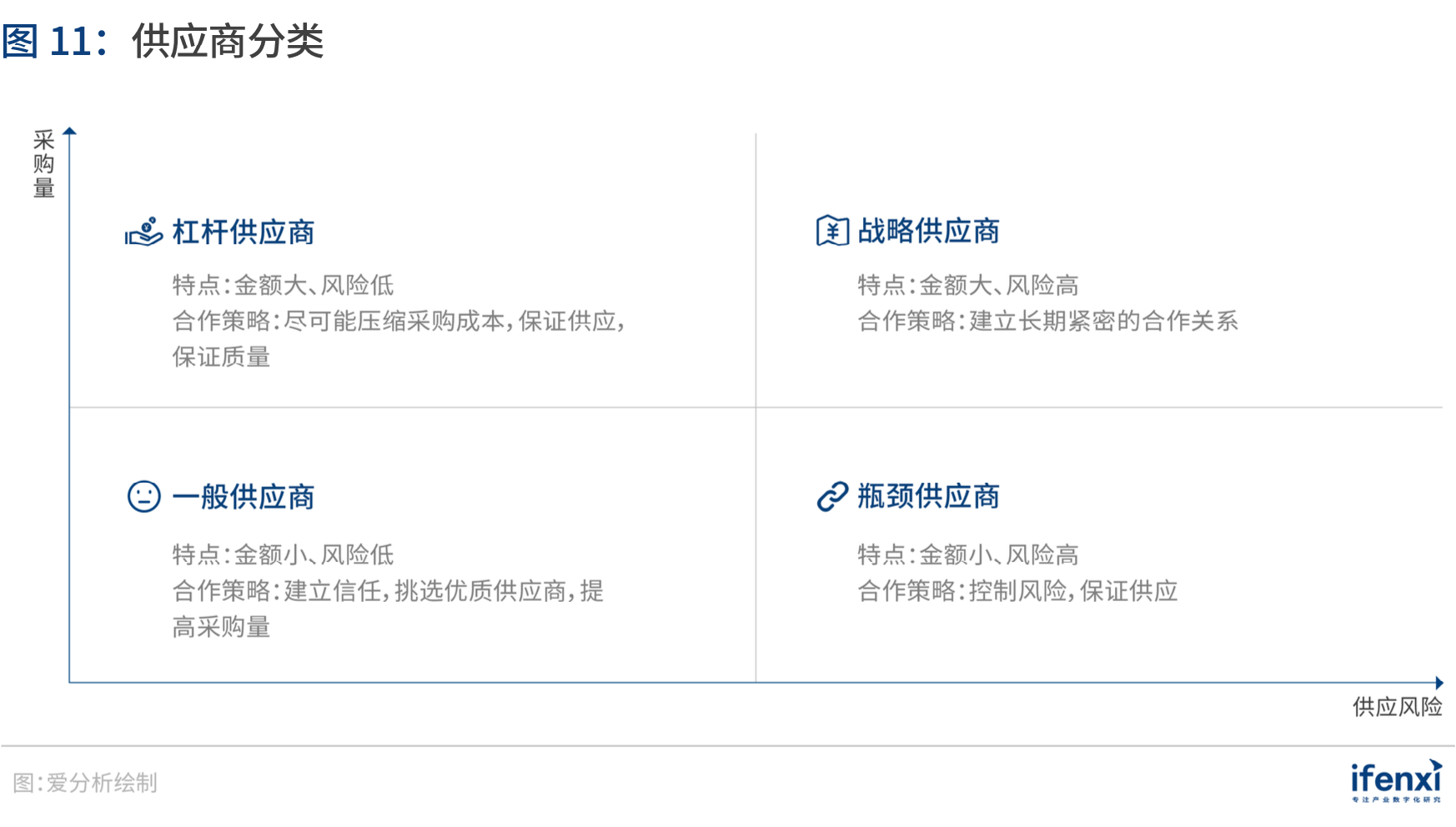1456x827 pixels.
Task: Click the right arrow of 供应风险 axis
Action: 1439,682
